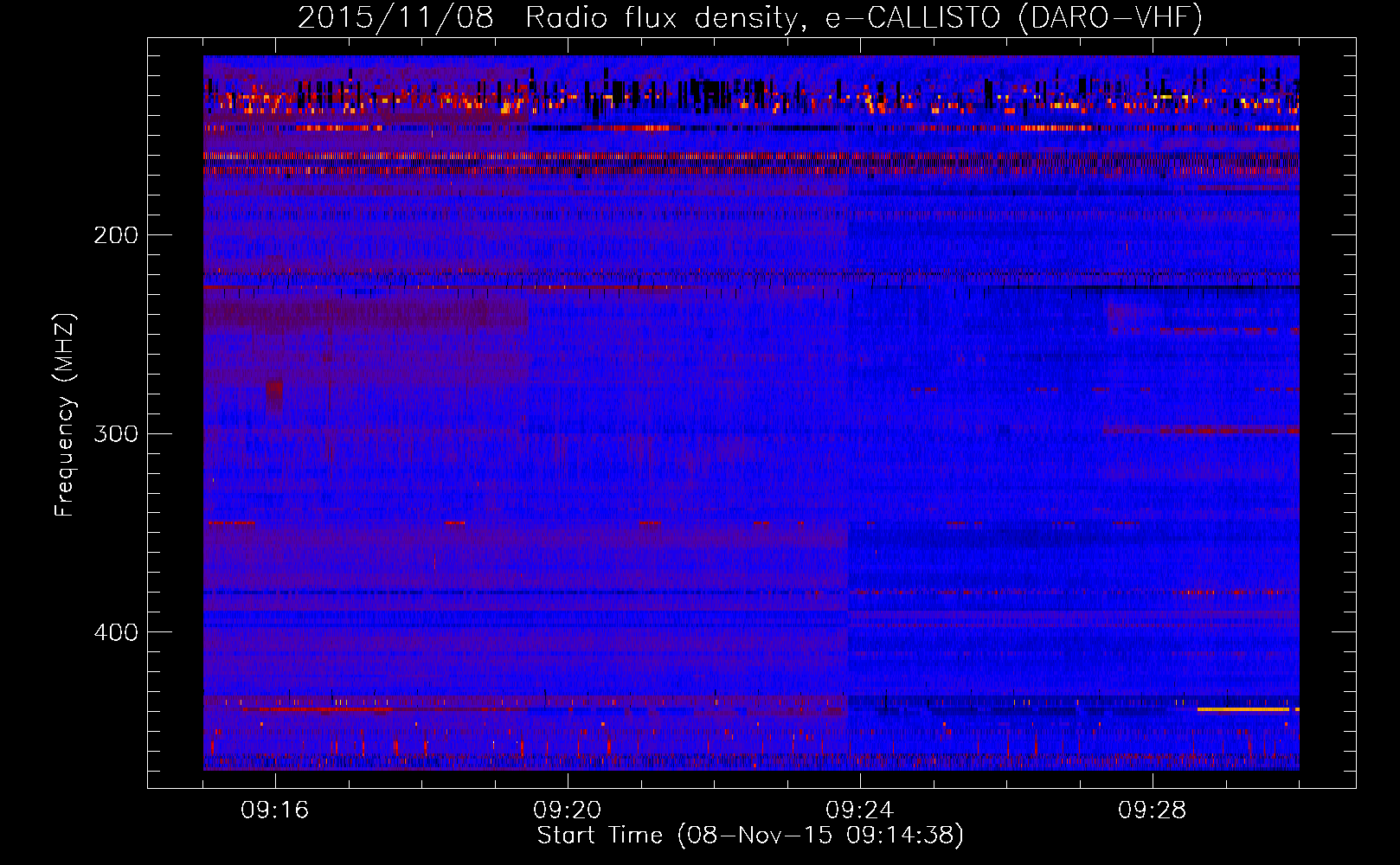The image size is (1400, 865).
Task: Click the "400" frequency tick label
Action: click(116, 632)
